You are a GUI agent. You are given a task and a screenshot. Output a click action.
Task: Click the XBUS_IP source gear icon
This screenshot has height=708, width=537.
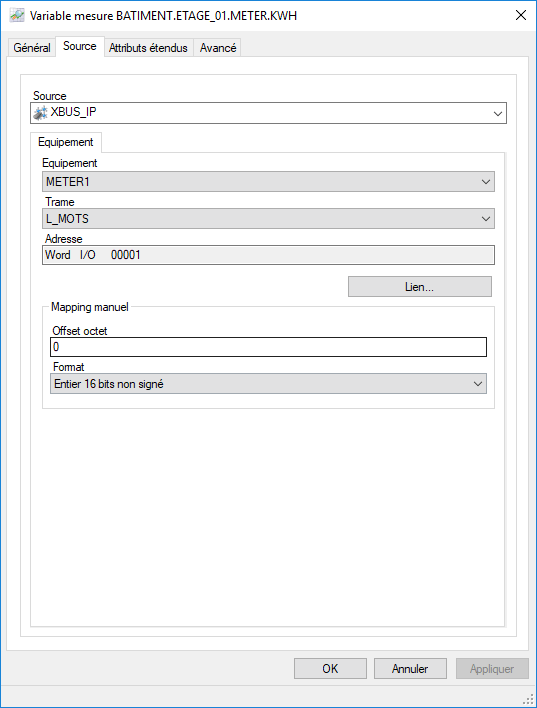point(41,112)
